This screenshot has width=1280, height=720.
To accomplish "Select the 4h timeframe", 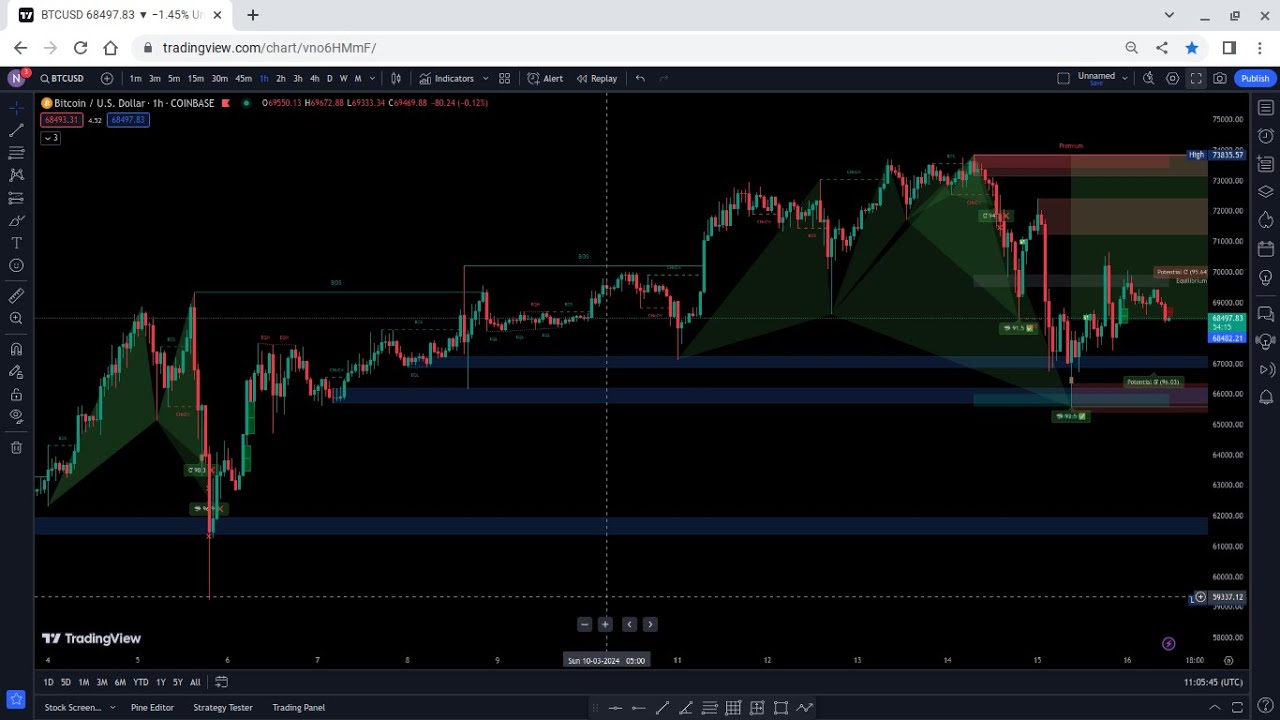I will [x=314, y=78].
